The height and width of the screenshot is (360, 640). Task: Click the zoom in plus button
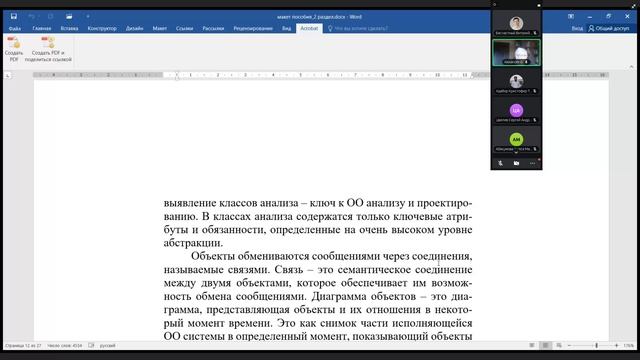[616, 346]
